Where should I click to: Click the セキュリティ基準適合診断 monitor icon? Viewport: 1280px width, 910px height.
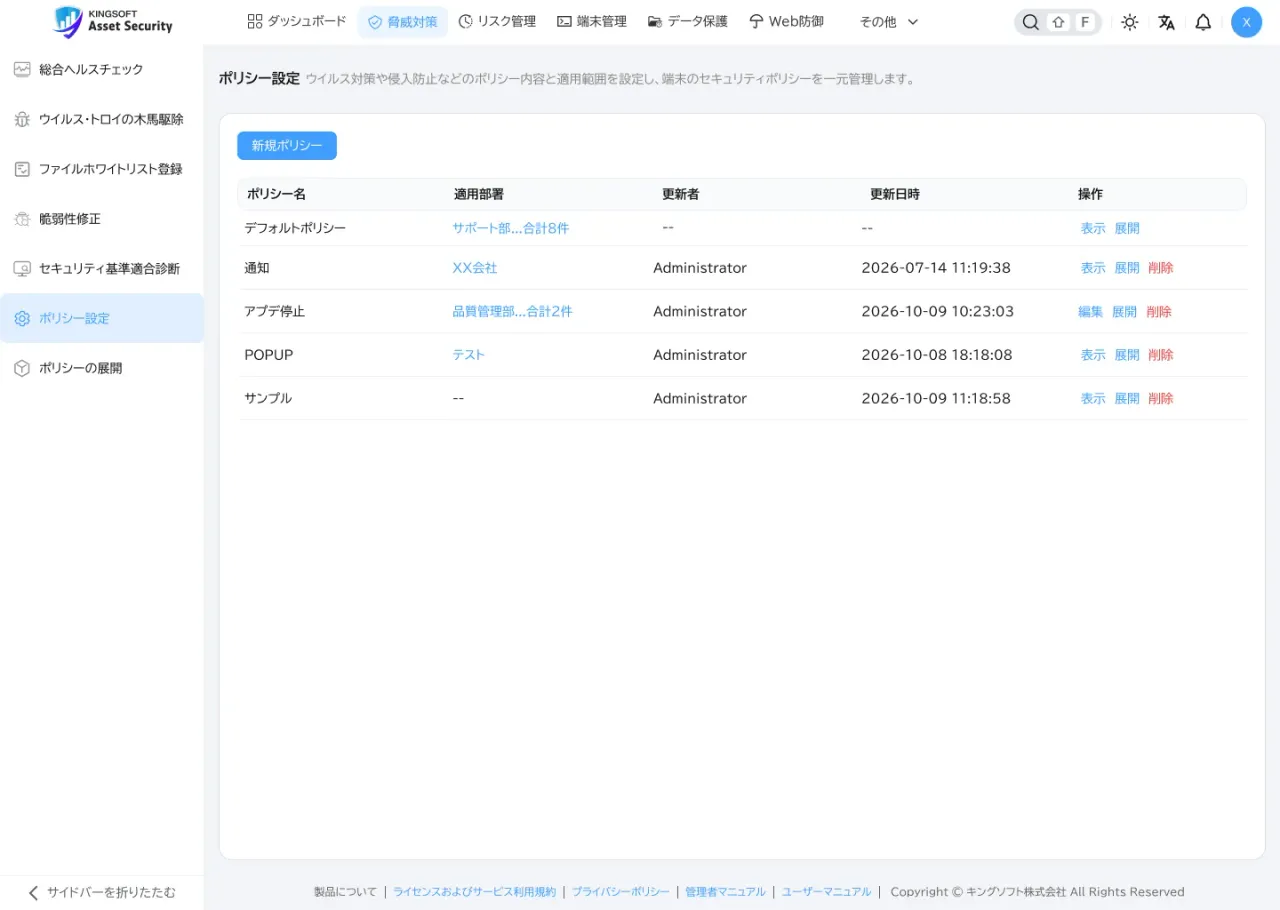pos(22,268)
